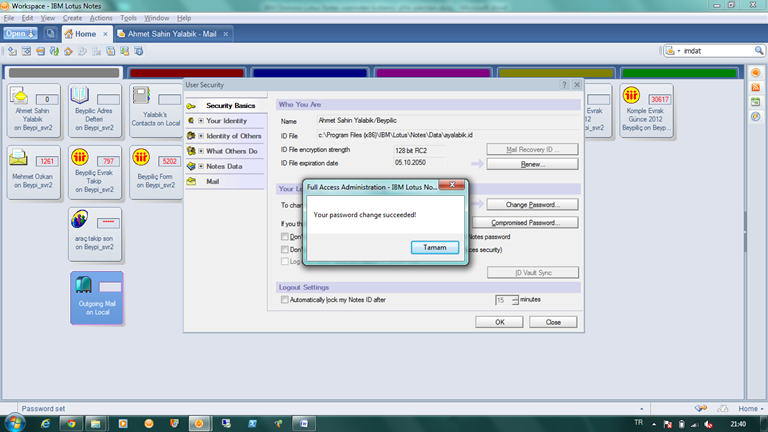Click the thumbnails icon beside Open button
Viewport: 768px width, 432px height.
coord(50,34)
